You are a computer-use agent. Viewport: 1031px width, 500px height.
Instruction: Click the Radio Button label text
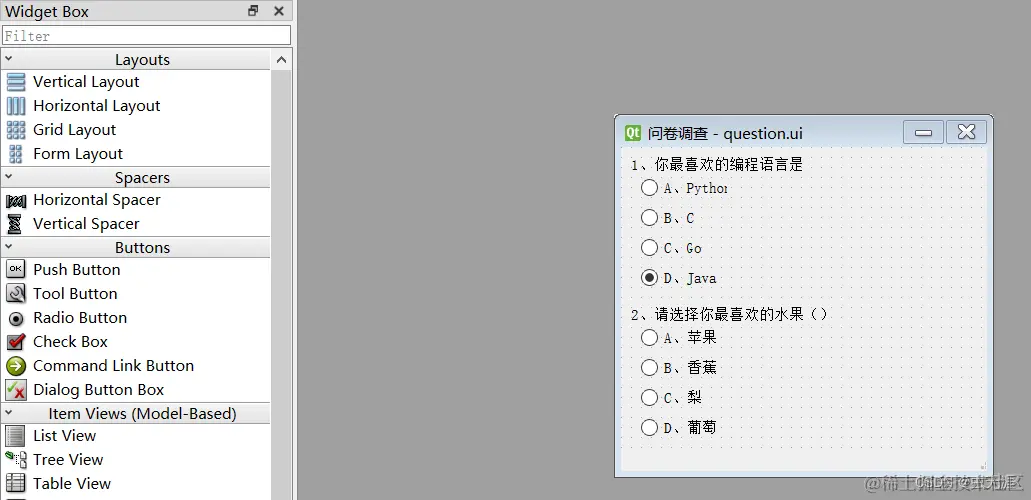(80, 318)
